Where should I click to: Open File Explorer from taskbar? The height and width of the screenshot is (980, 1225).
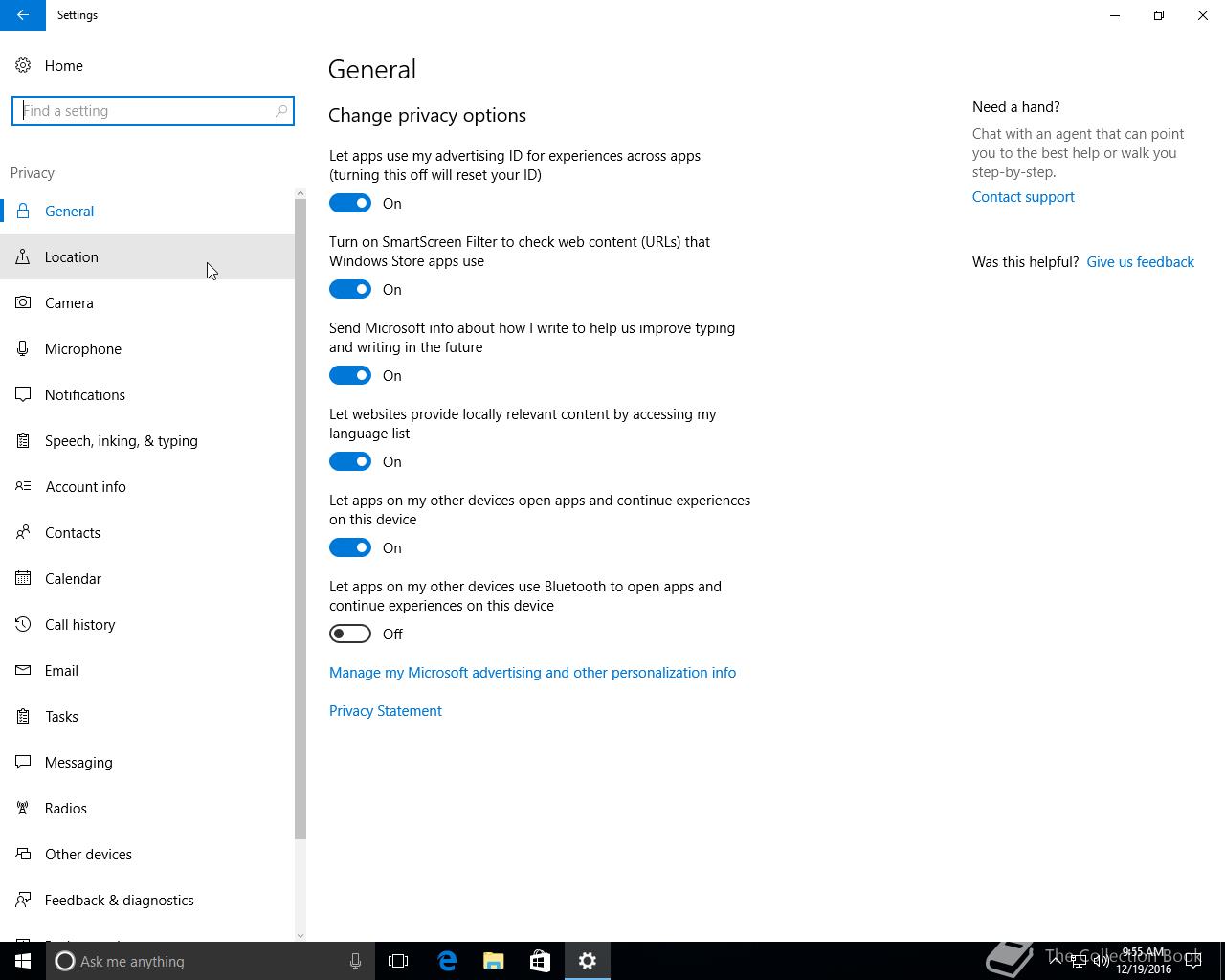494,961
